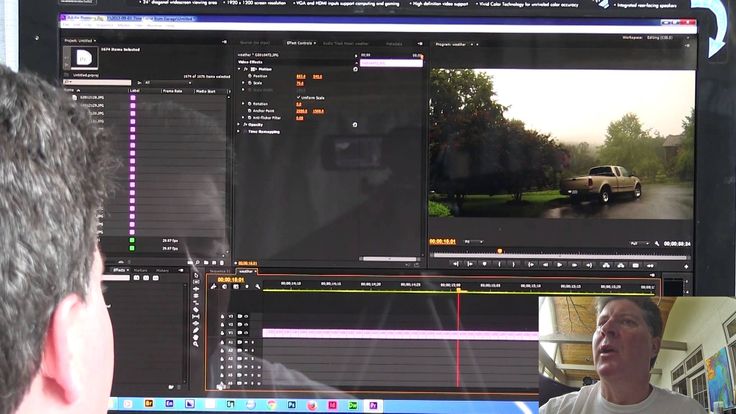Reset the Opacity effect
The image size is (736, 414).
click(355, 124)
